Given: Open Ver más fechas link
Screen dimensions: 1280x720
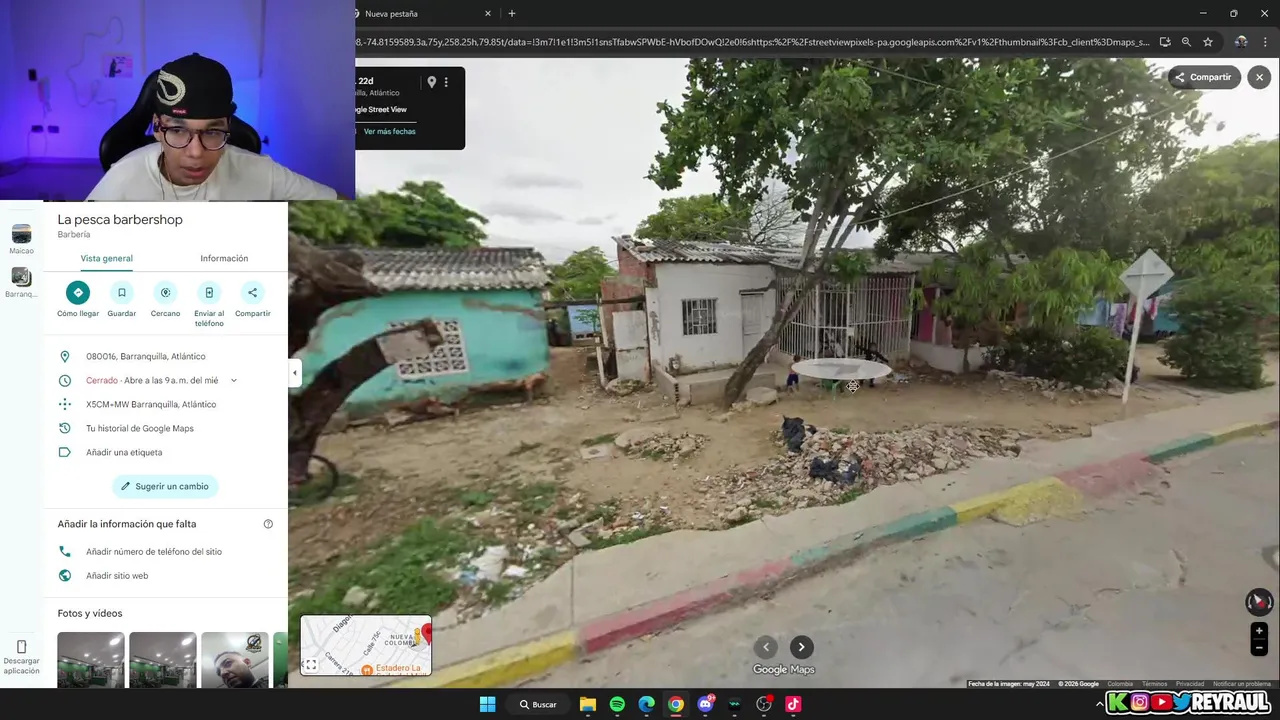Looking at the screenshot, I should [x=389, y=131].
